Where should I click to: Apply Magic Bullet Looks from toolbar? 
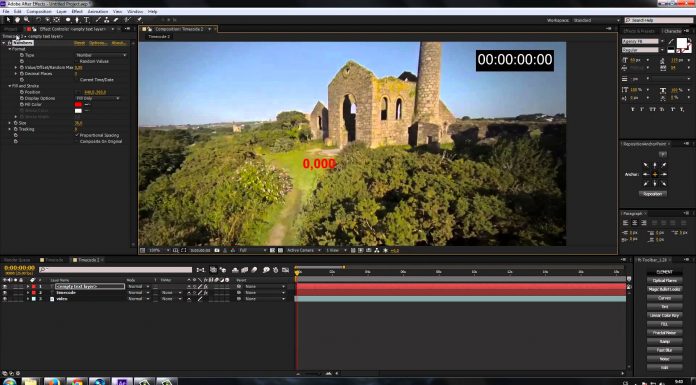click(664, 289)
